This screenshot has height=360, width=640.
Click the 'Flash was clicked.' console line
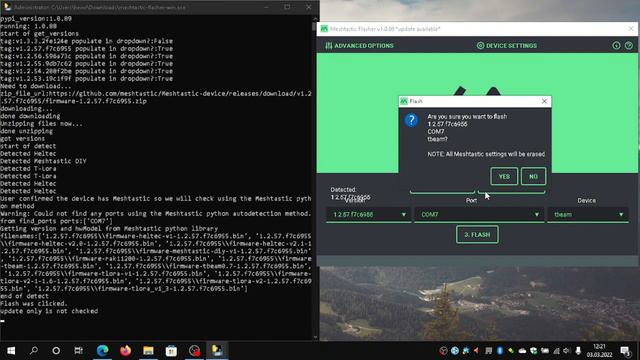(x=33, y=304)
